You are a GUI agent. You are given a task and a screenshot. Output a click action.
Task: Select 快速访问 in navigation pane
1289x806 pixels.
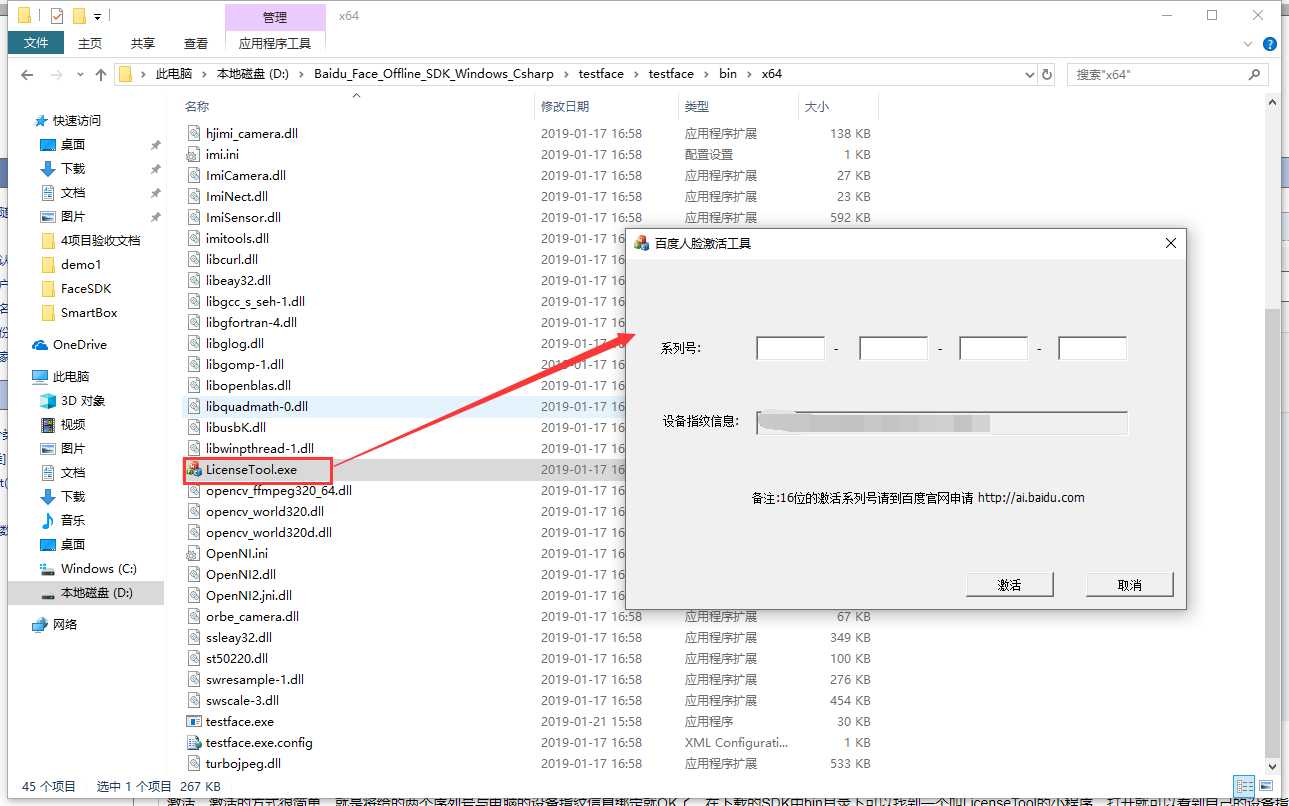click(76, 120)
